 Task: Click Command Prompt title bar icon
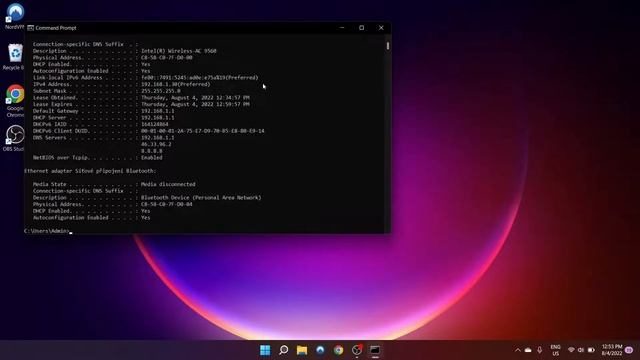31,28
